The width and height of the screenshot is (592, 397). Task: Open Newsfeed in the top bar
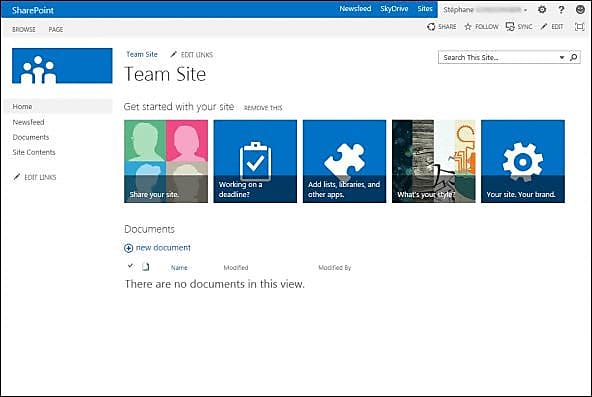[355, 9]
